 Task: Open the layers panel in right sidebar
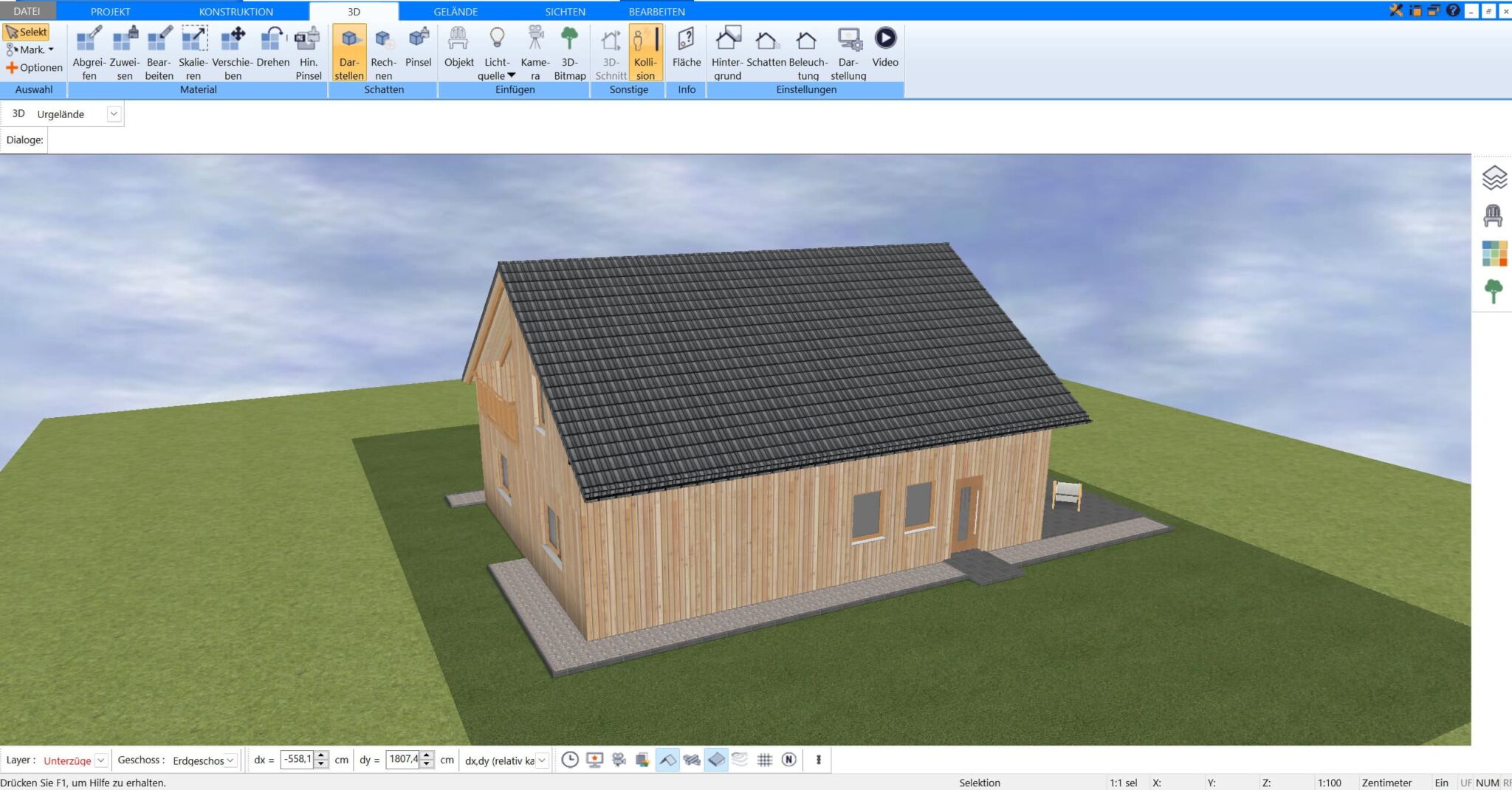pyautogui.click(x=1494, y=178)
